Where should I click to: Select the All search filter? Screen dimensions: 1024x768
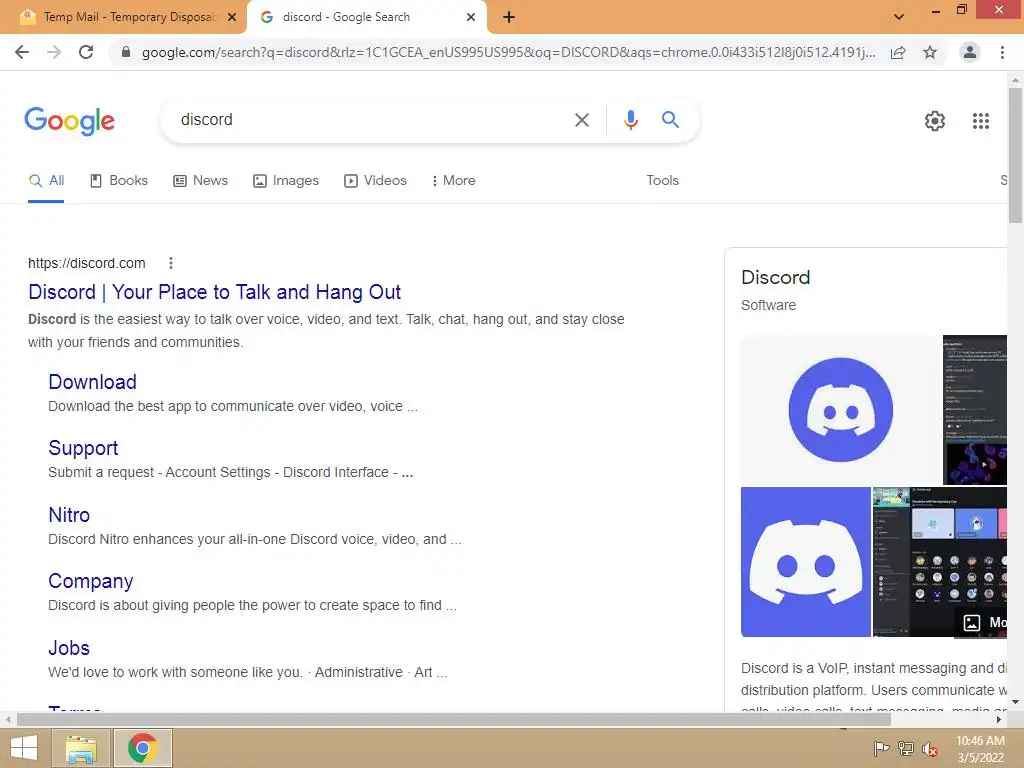[x=46, y=181]
